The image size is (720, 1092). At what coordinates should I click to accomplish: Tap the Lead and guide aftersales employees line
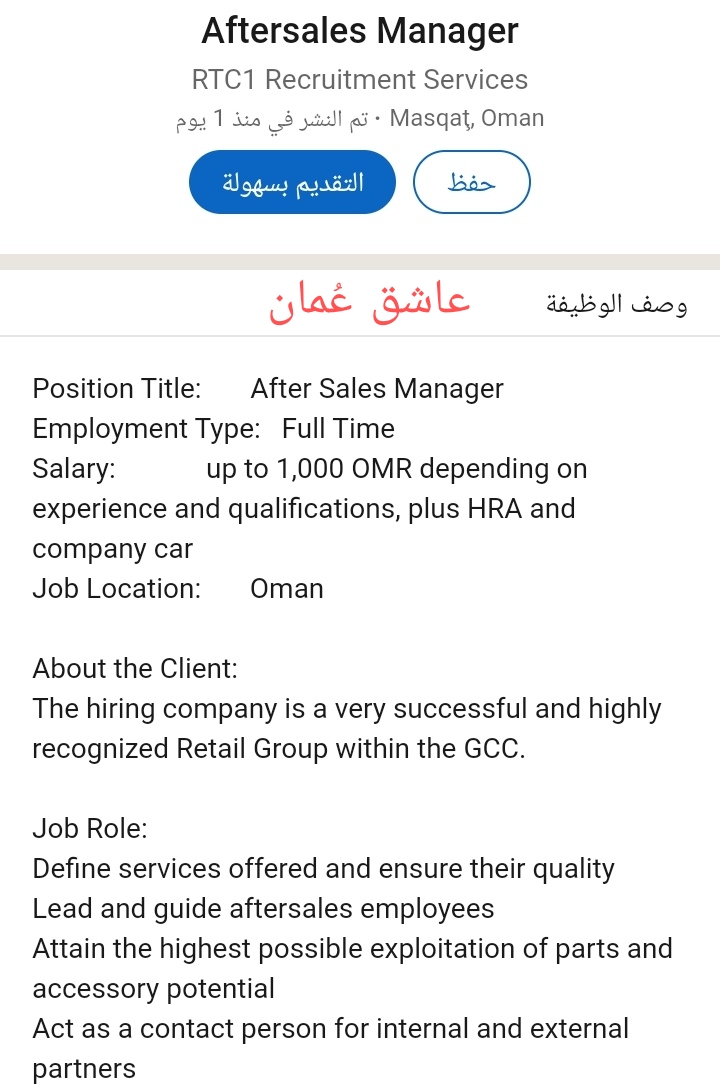263,908
